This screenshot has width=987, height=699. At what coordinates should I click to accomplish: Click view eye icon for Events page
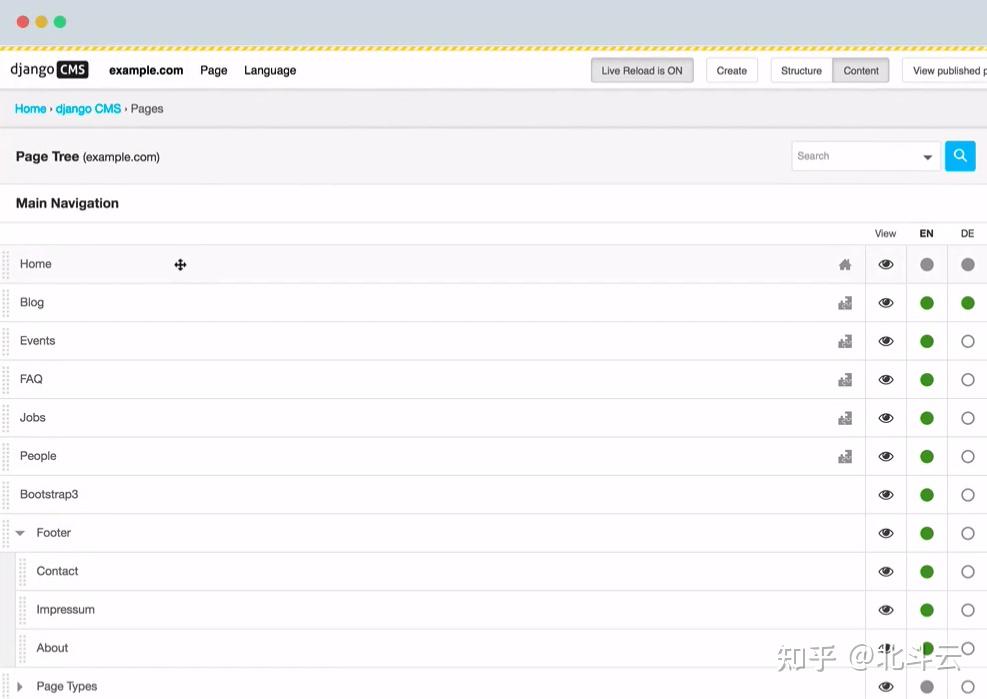[886, 341]
